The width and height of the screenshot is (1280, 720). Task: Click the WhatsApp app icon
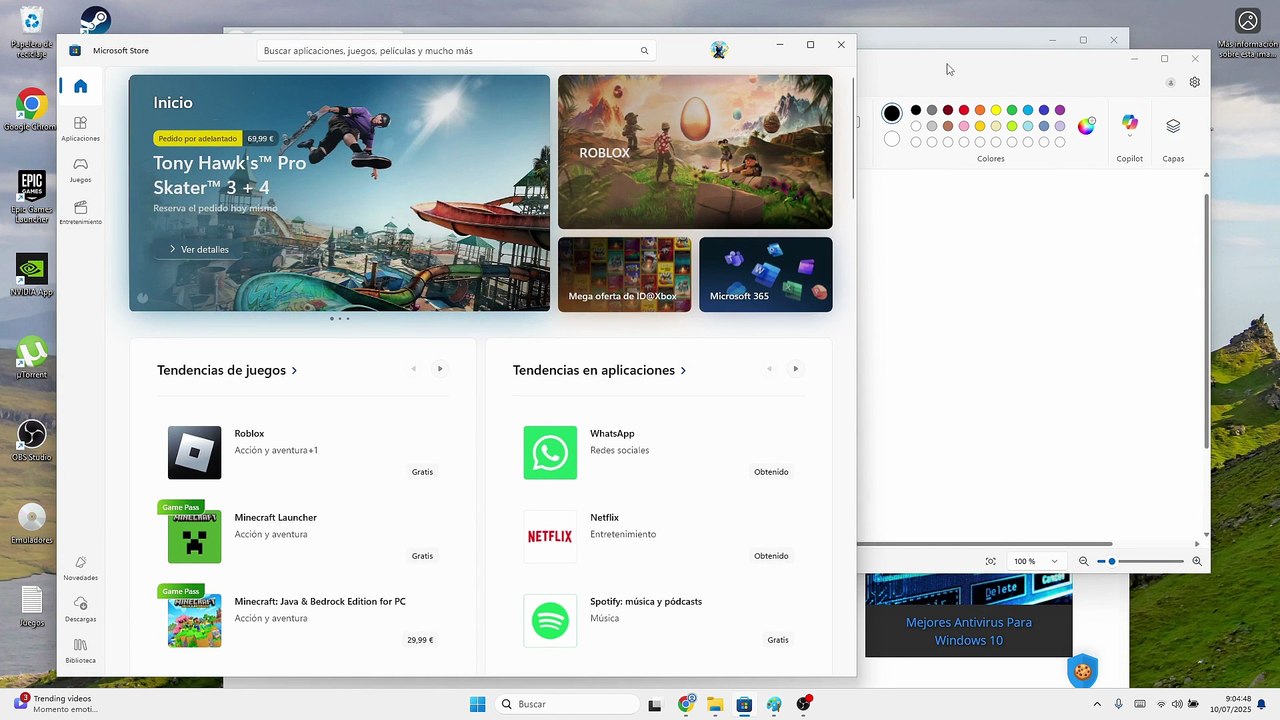click(550, 452)
